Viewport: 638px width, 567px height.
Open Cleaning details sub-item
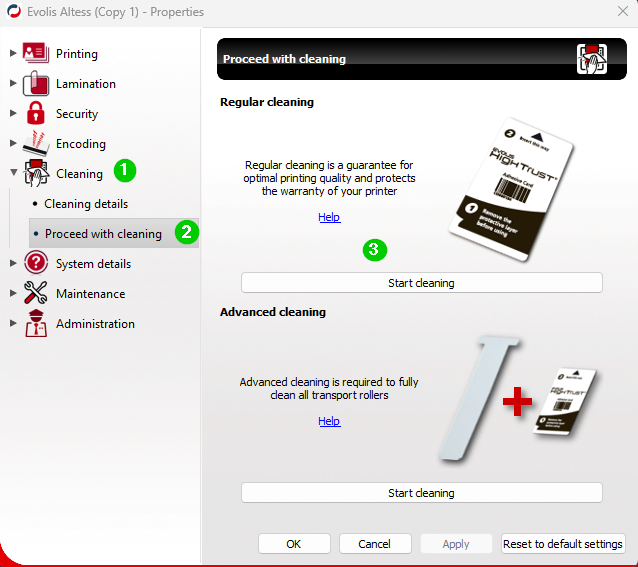86,204
